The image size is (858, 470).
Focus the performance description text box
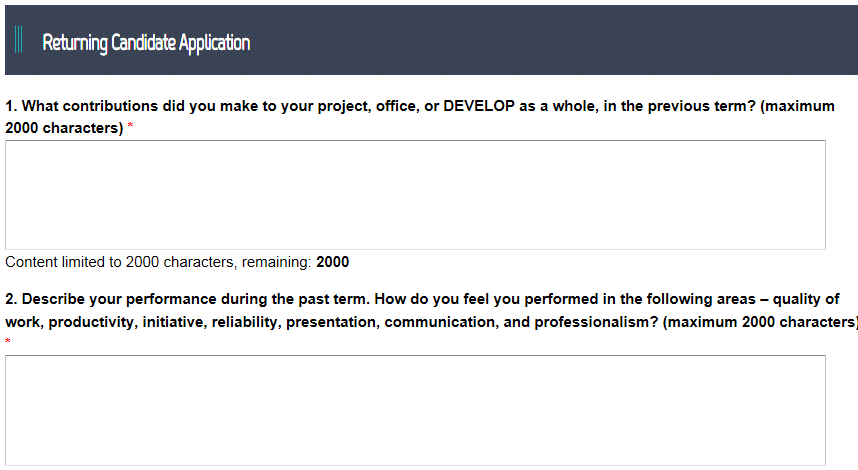(415, 410)
